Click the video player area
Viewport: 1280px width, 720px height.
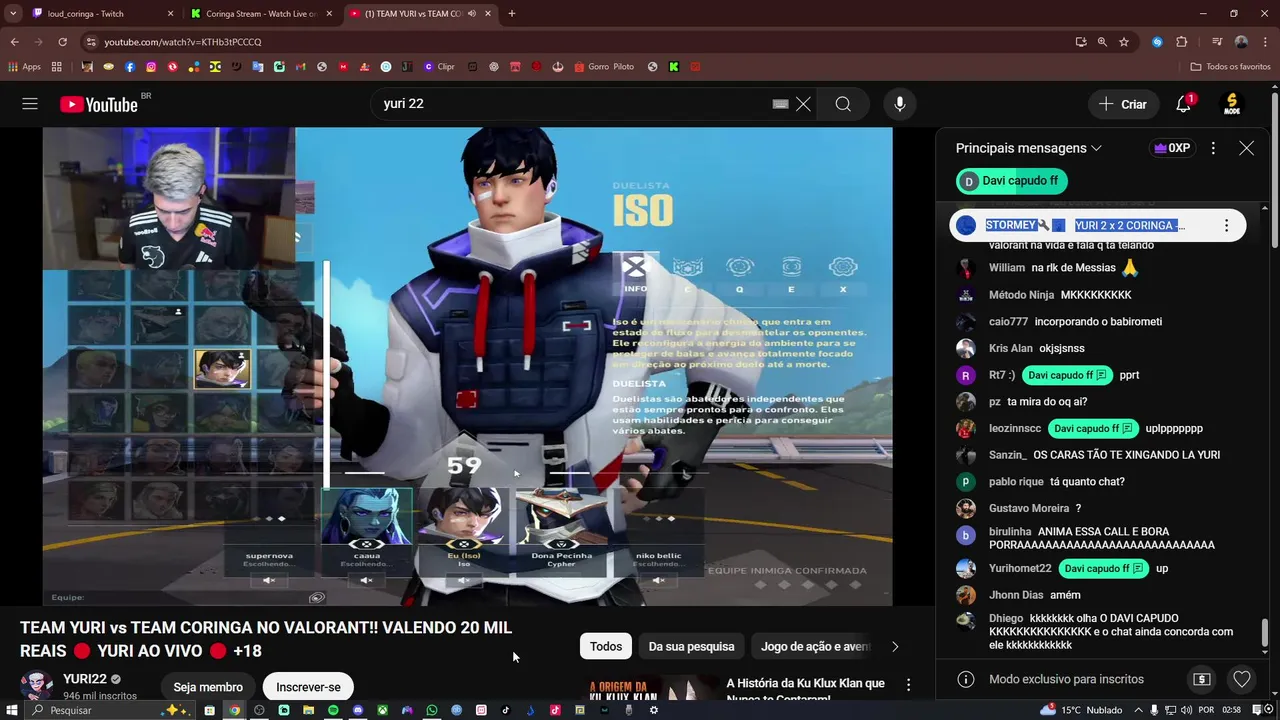click(467, 366)
